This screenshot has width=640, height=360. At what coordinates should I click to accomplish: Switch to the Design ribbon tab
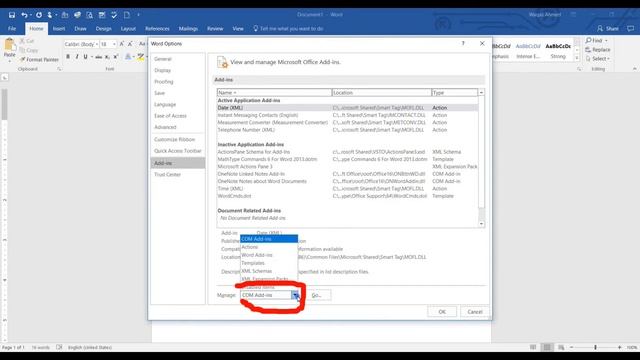point(103,29)
